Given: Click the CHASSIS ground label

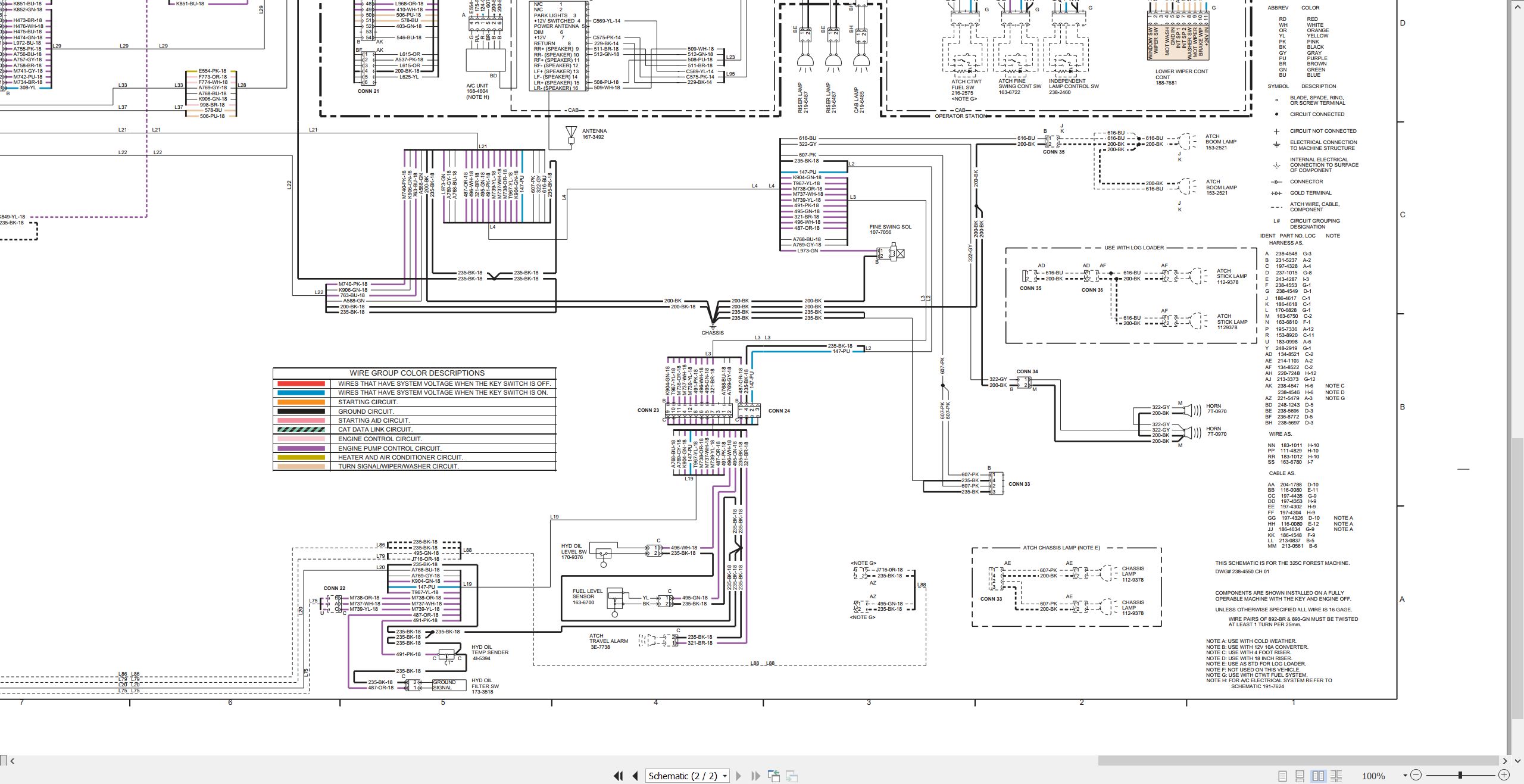Looking at the screenshot, I should point(713,333).
